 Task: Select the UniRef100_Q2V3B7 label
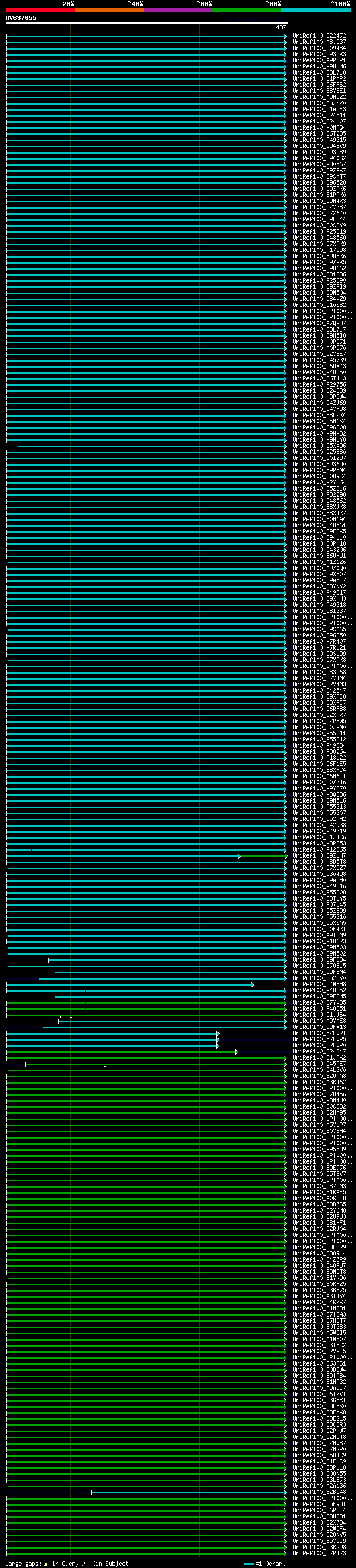pos(319,207)
